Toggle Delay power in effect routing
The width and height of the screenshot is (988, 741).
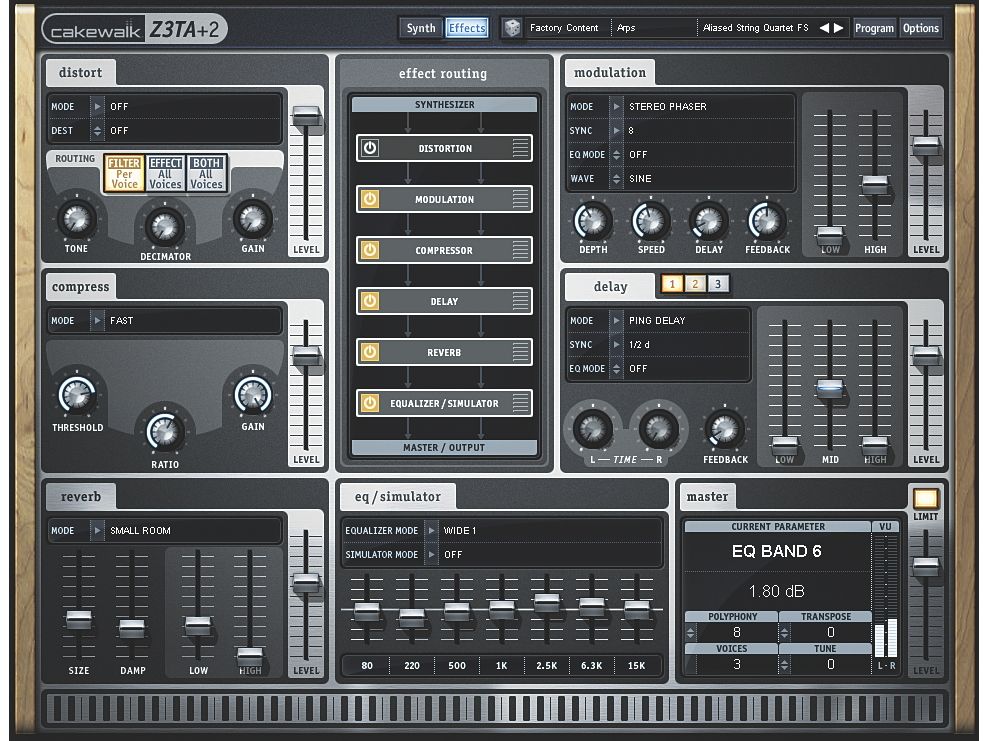coord(370,301)
